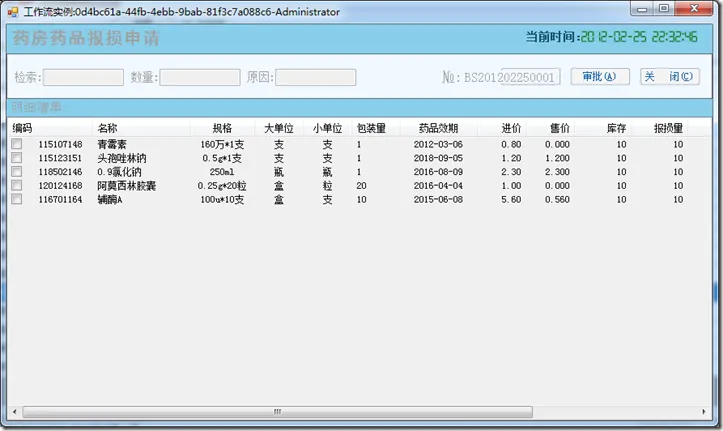The width and height of the screenshot is (723, 431).
Task: Click sale price 0.560
Action: pos(557,200)
